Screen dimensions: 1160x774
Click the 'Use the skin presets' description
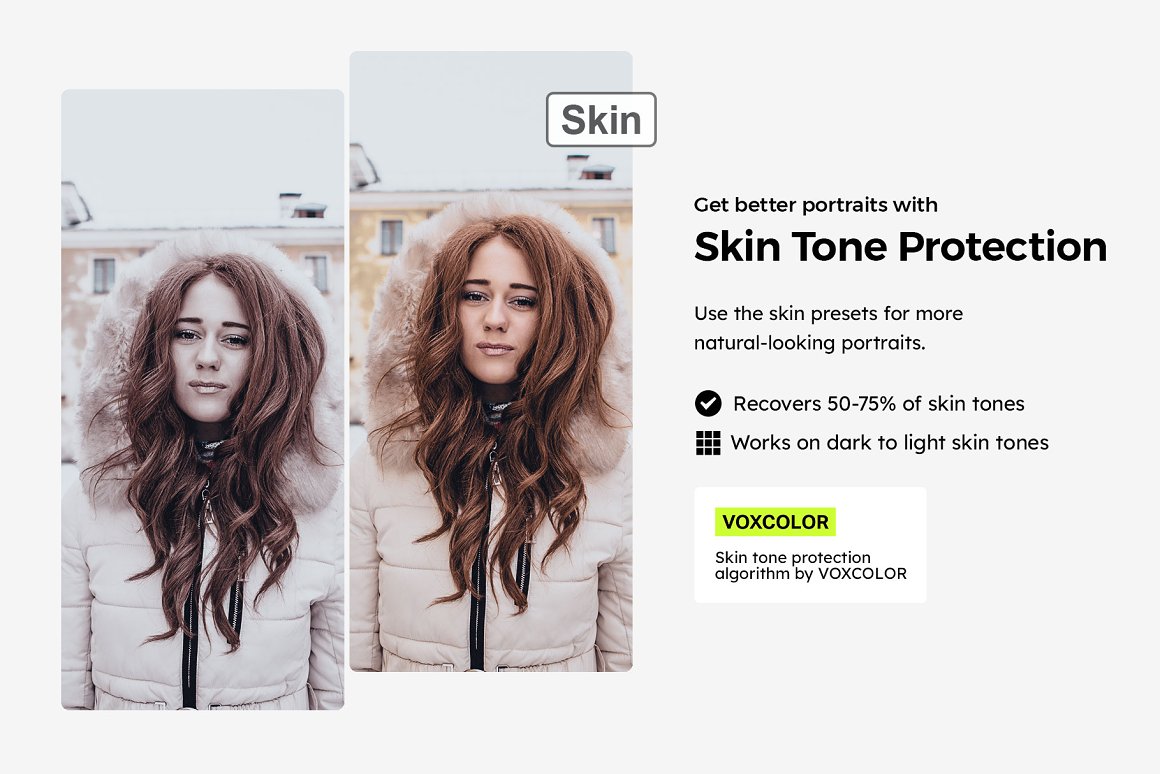pos(829,328)
